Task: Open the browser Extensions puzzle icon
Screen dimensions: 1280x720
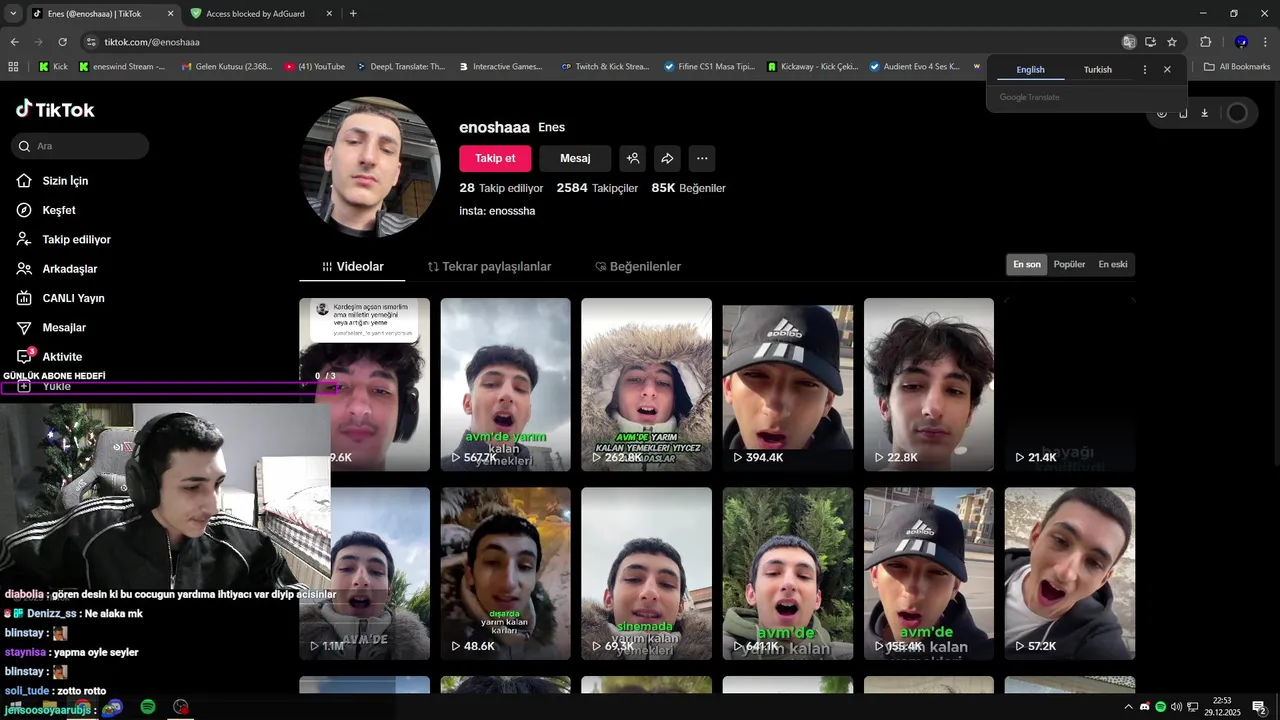Action: 1205,42
